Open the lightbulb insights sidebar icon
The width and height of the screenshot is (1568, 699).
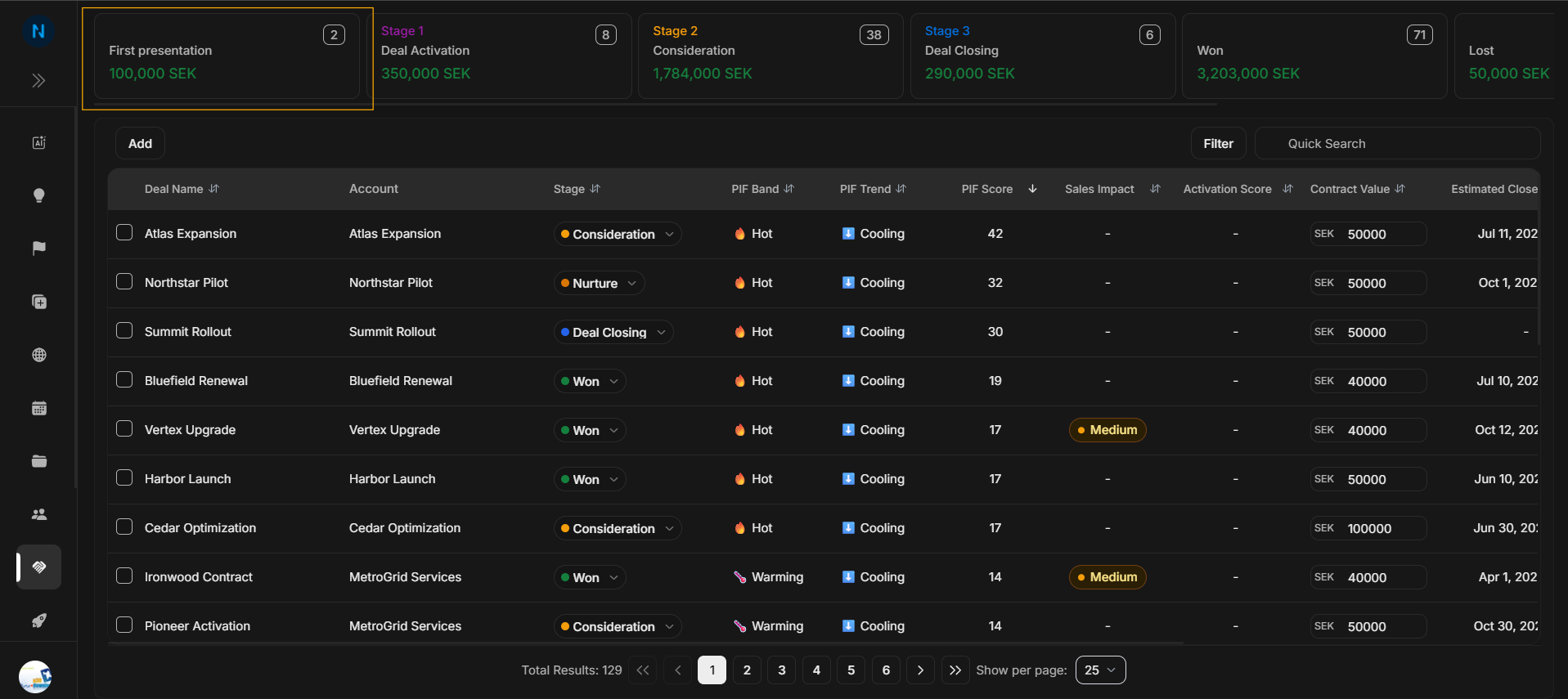pyautogui.click(x=38, y=195)
